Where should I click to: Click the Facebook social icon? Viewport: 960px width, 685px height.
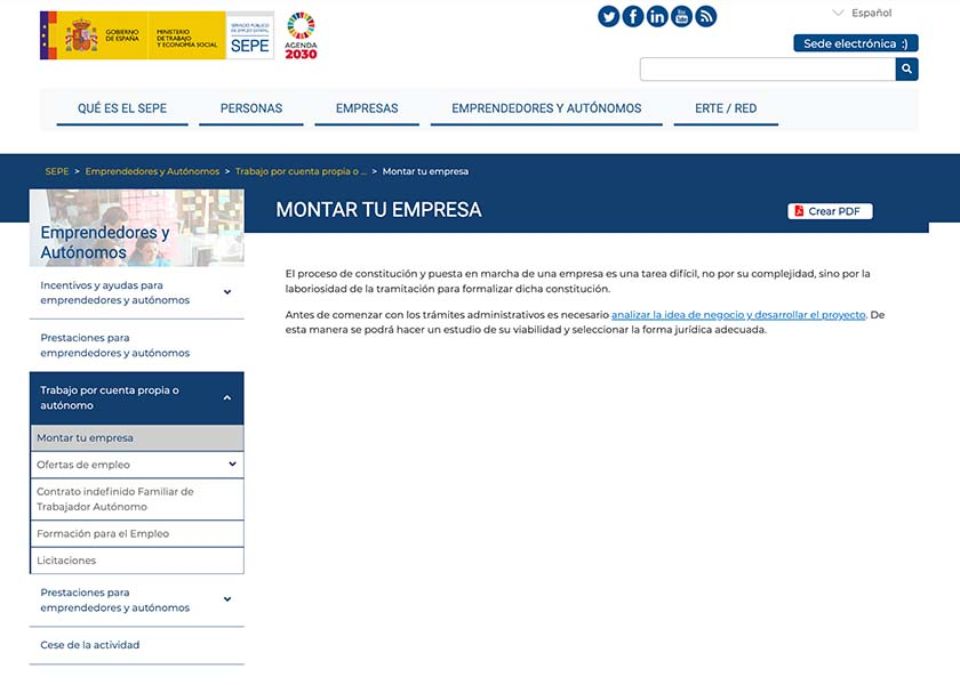click(632, 16)
